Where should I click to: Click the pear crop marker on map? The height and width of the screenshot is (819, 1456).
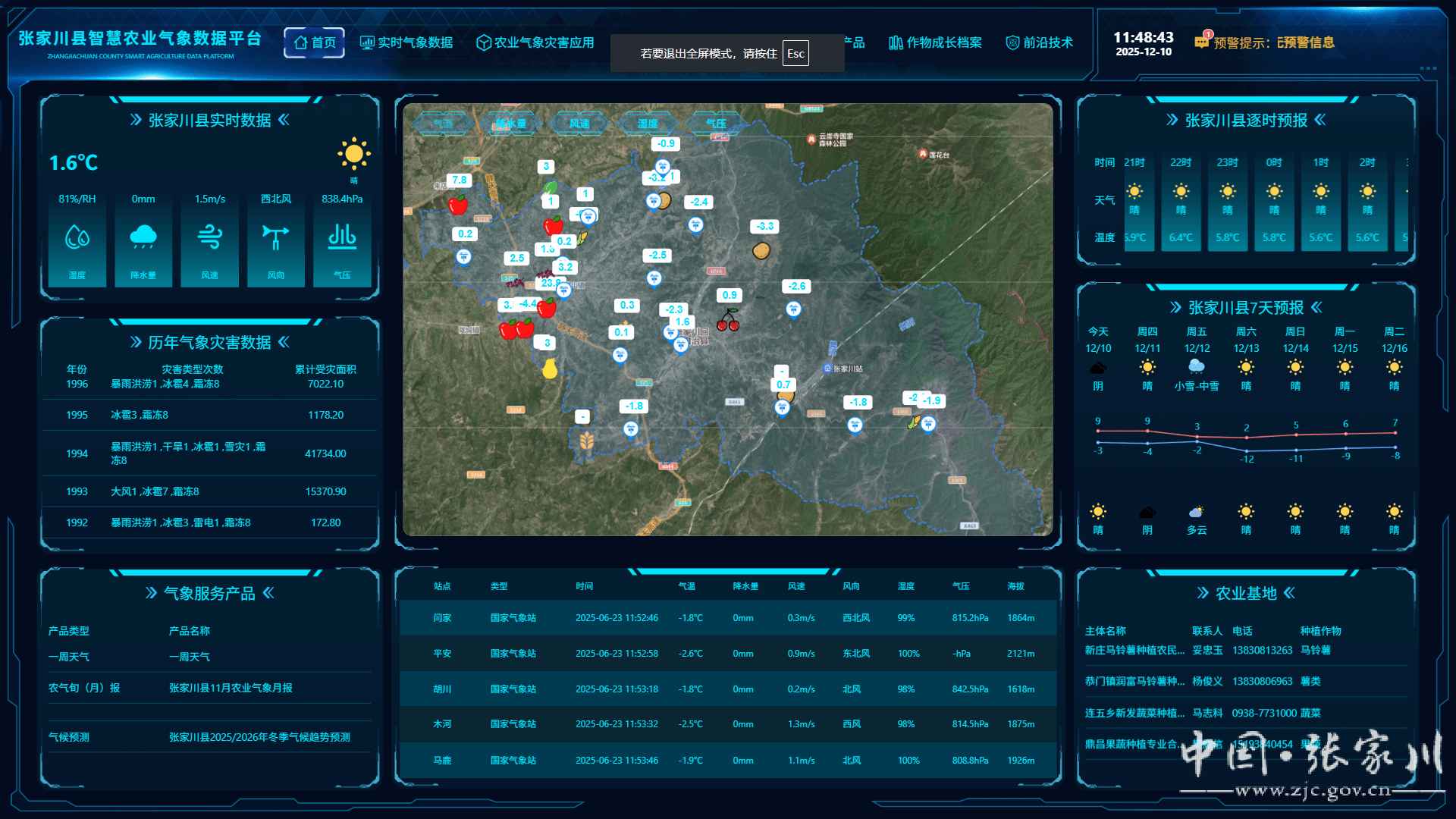tap(550, 369)
